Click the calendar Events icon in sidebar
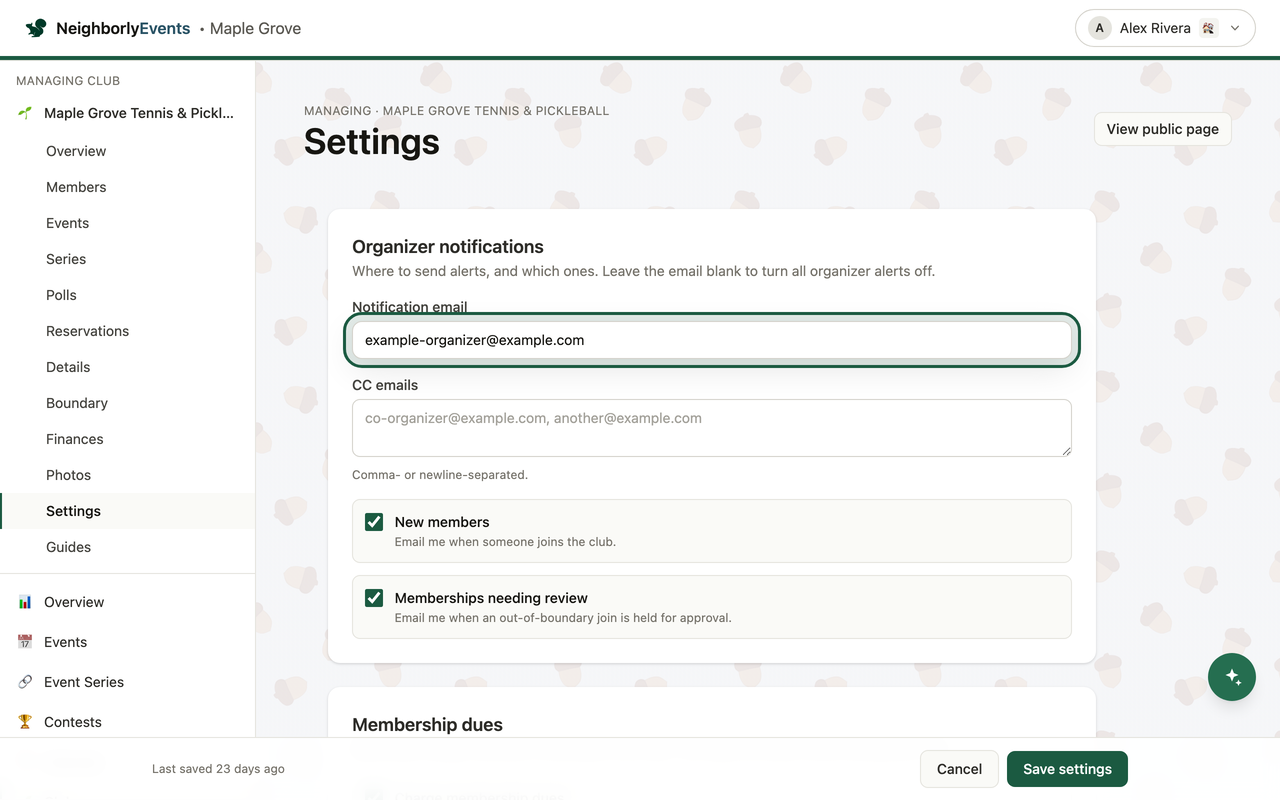This screenshot has height=800, width=1280. click(x=25, y=642)
